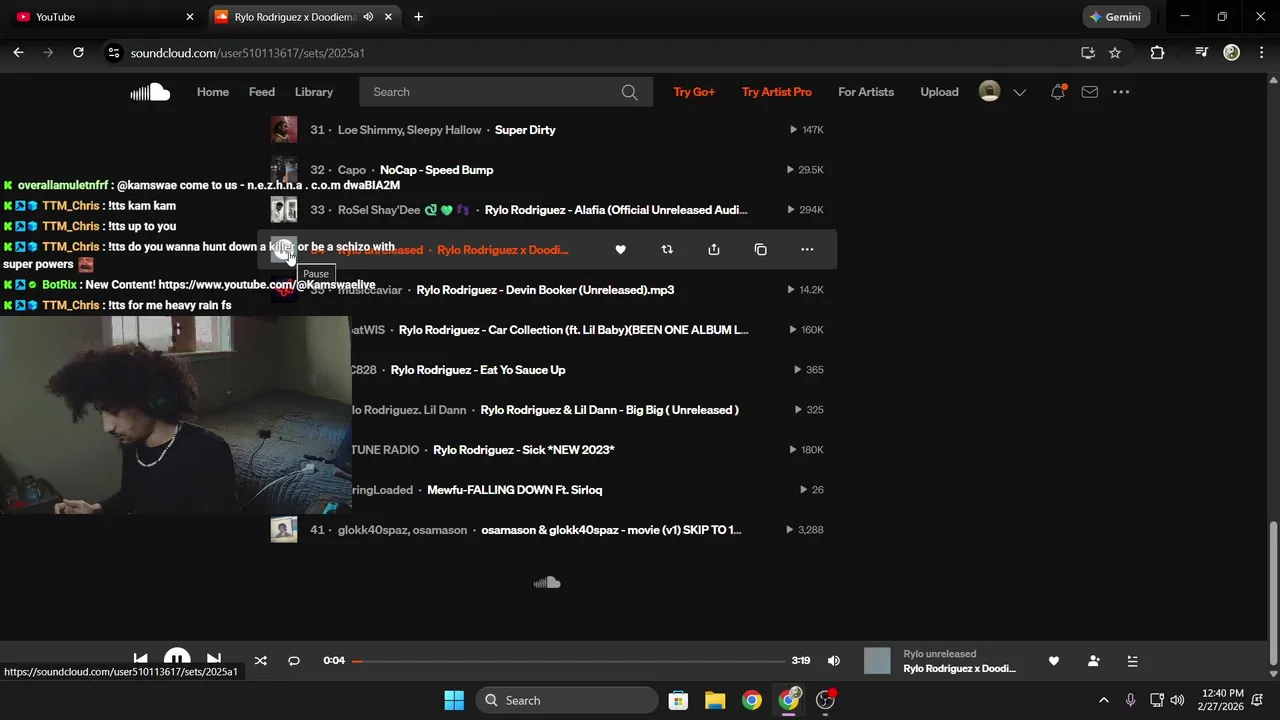1280x720 pixels.
Task: Click the Try Artist Pro link
Action: point(777,92)
